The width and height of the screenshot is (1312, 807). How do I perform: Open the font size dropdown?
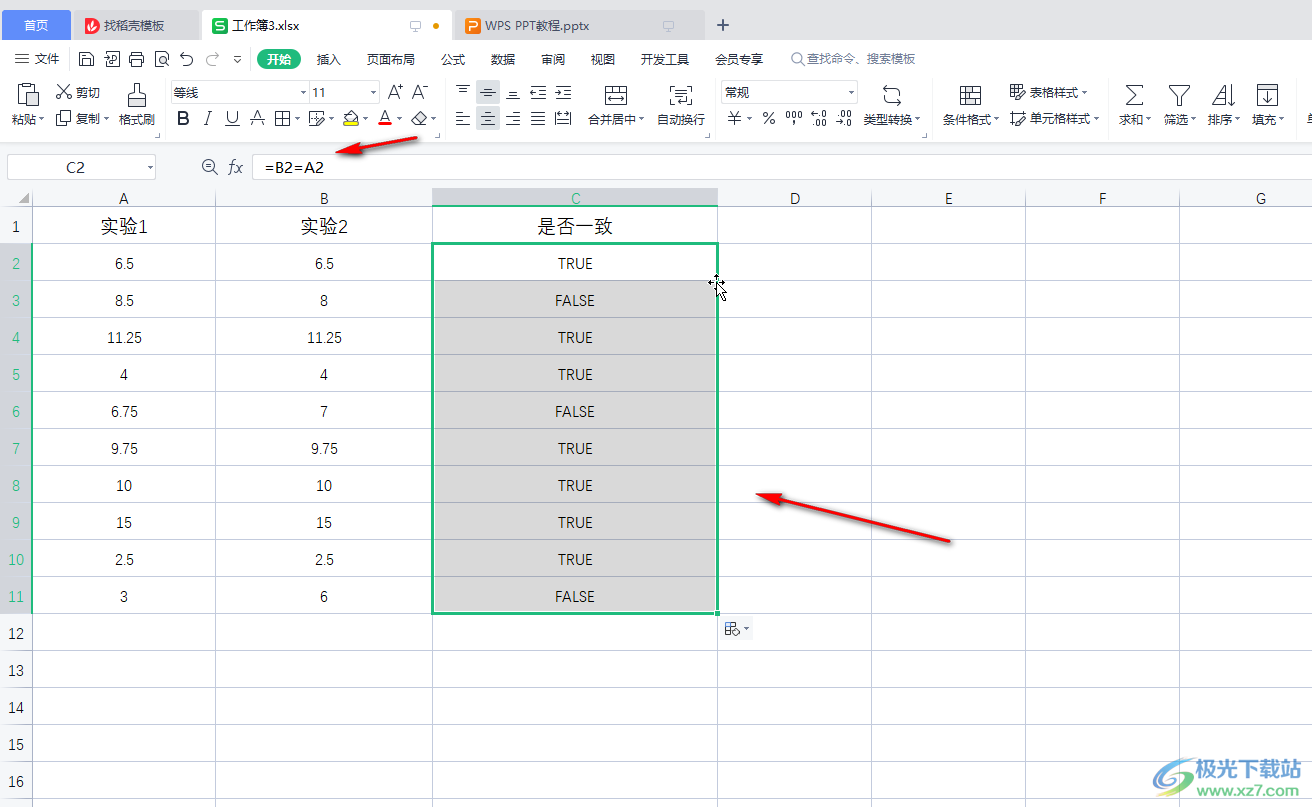[x=374, y=92]
